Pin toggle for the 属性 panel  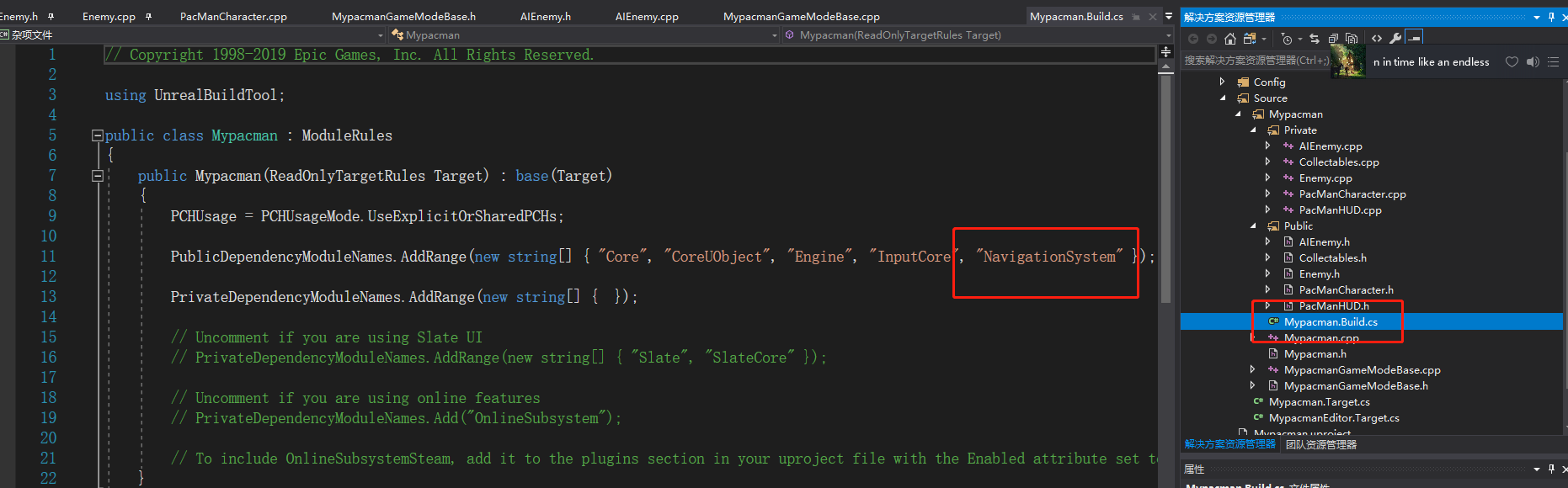1551,469
